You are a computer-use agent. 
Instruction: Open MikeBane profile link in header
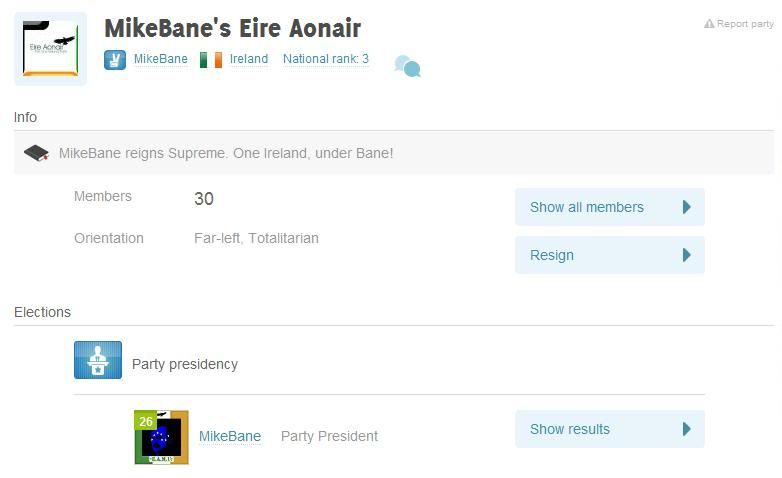click(x=161, y=59)
